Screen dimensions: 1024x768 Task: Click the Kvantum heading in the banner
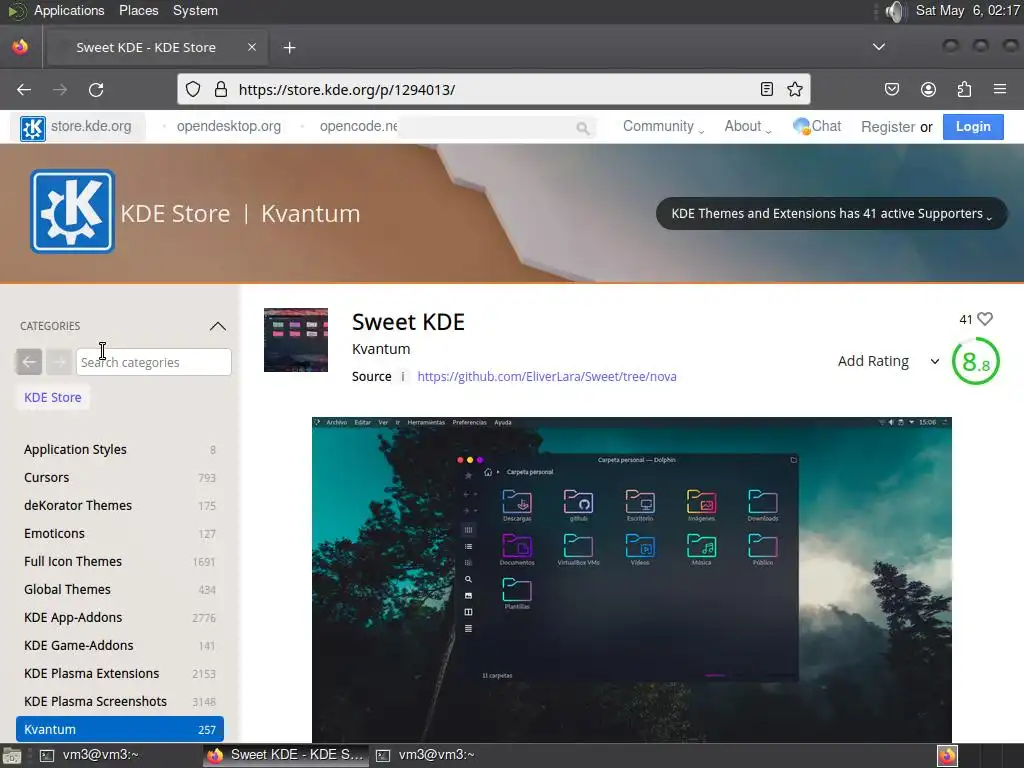point(310,214)
